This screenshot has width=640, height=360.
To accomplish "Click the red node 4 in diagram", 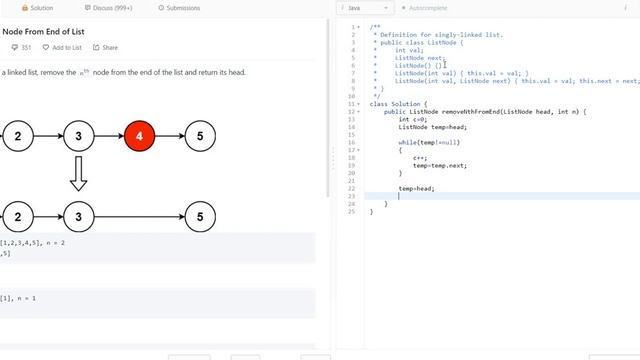I will coord(139,136).
